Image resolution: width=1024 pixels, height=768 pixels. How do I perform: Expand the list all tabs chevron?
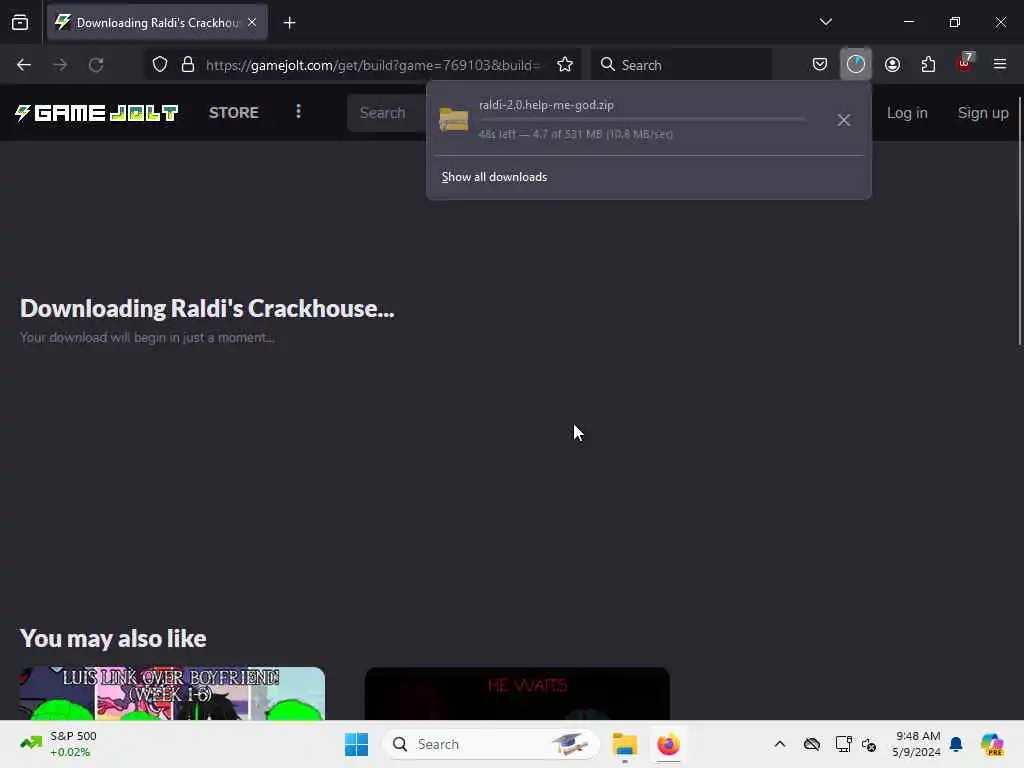(825, 22)
